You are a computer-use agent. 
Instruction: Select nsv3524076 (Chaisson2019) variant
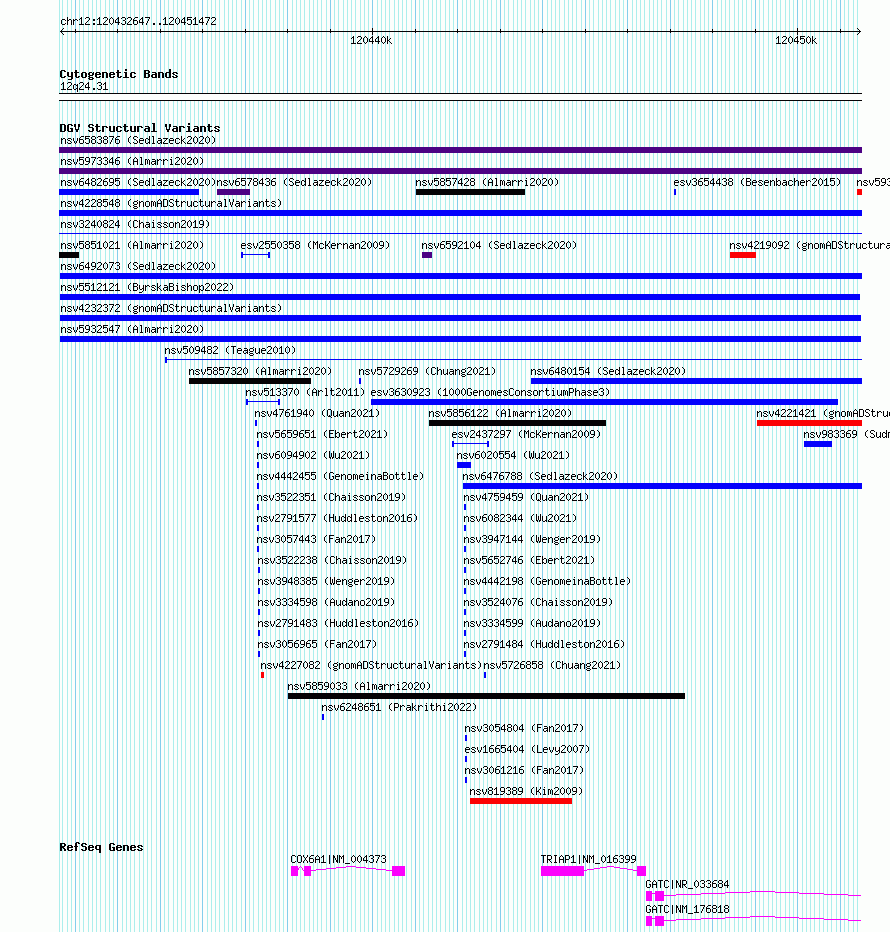click(x=538, y=603)
